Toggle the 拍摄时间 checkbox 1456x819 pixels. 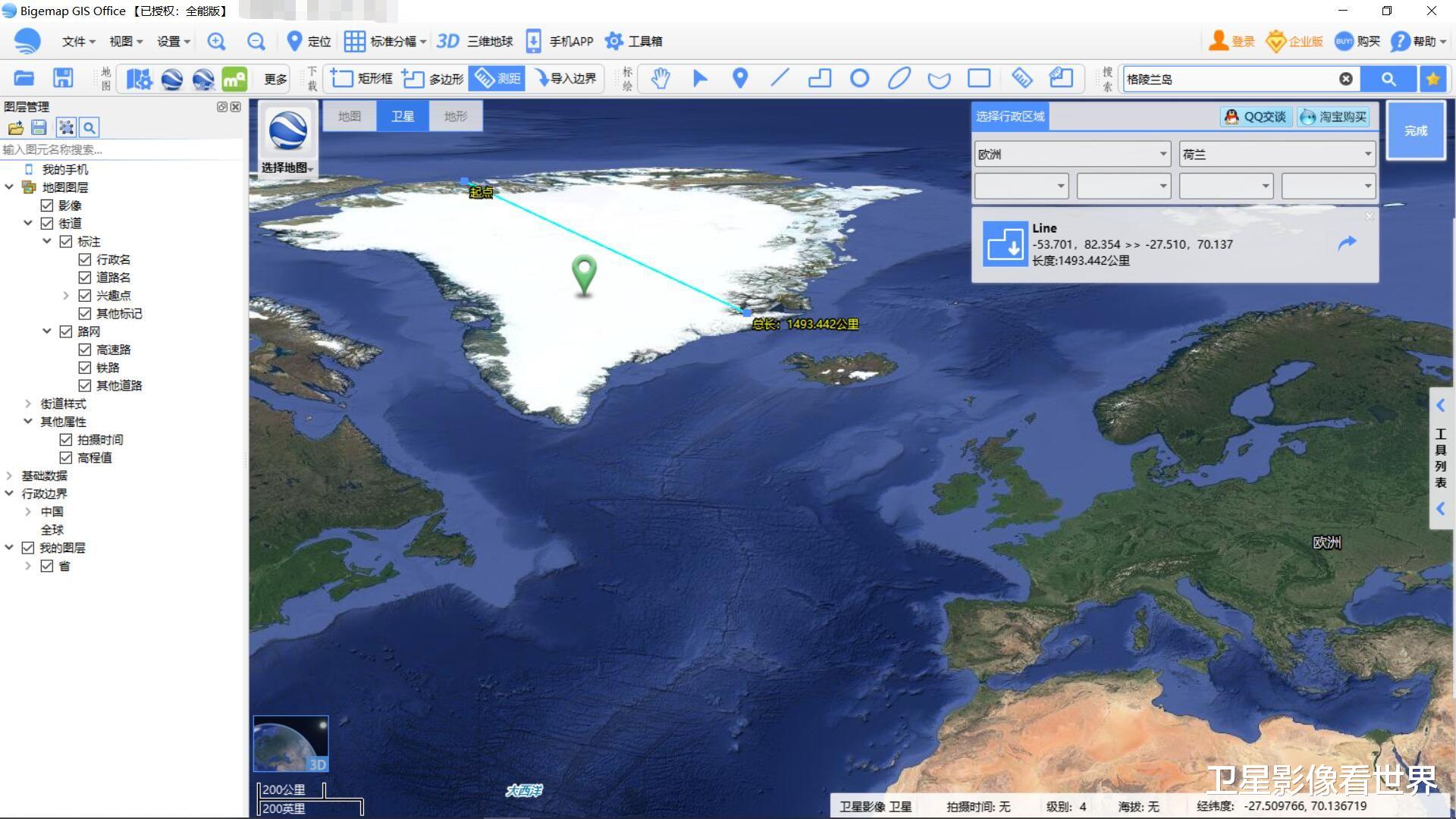66,440
